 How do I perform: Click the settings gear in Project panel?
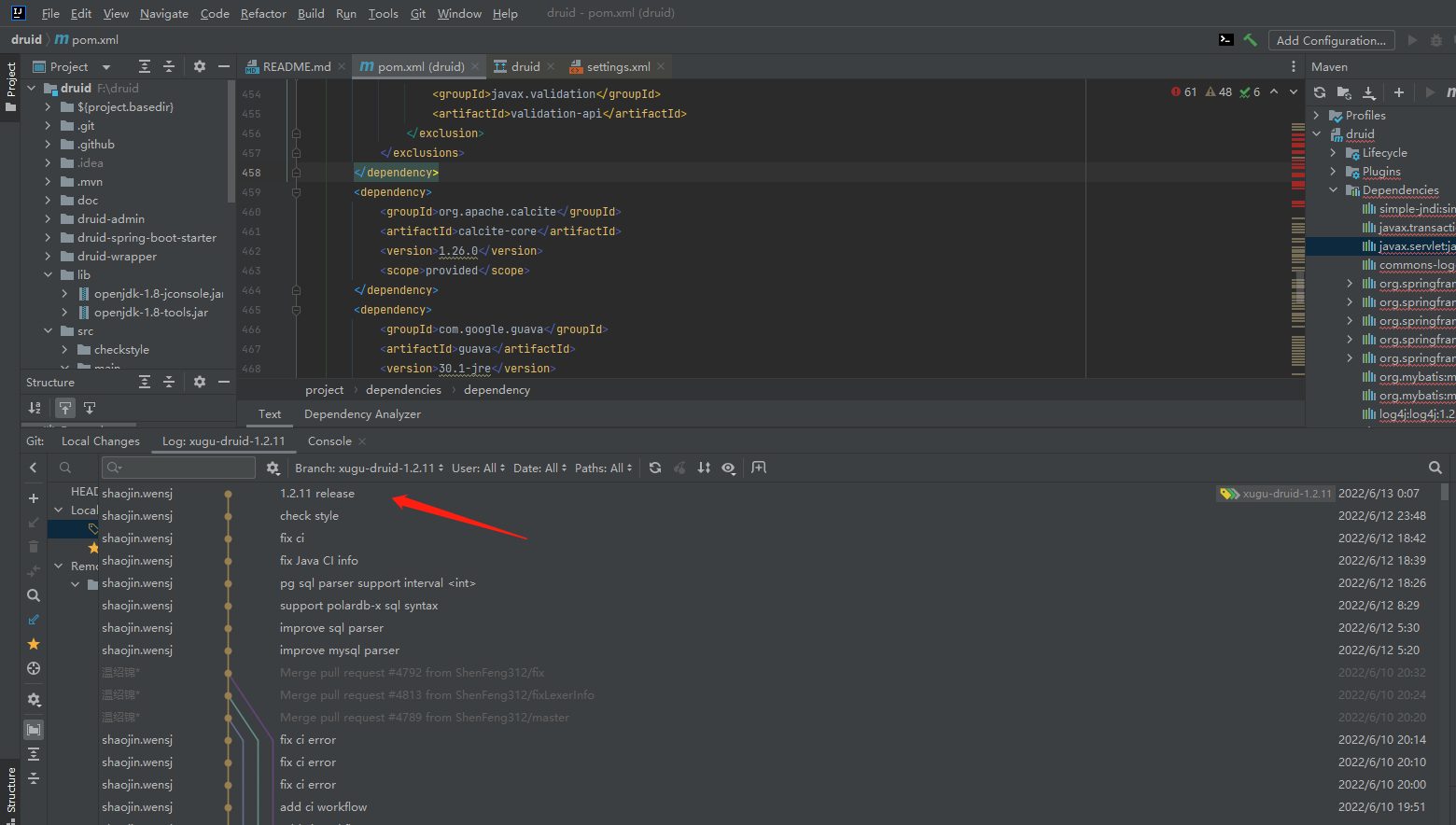pos(200,66)
